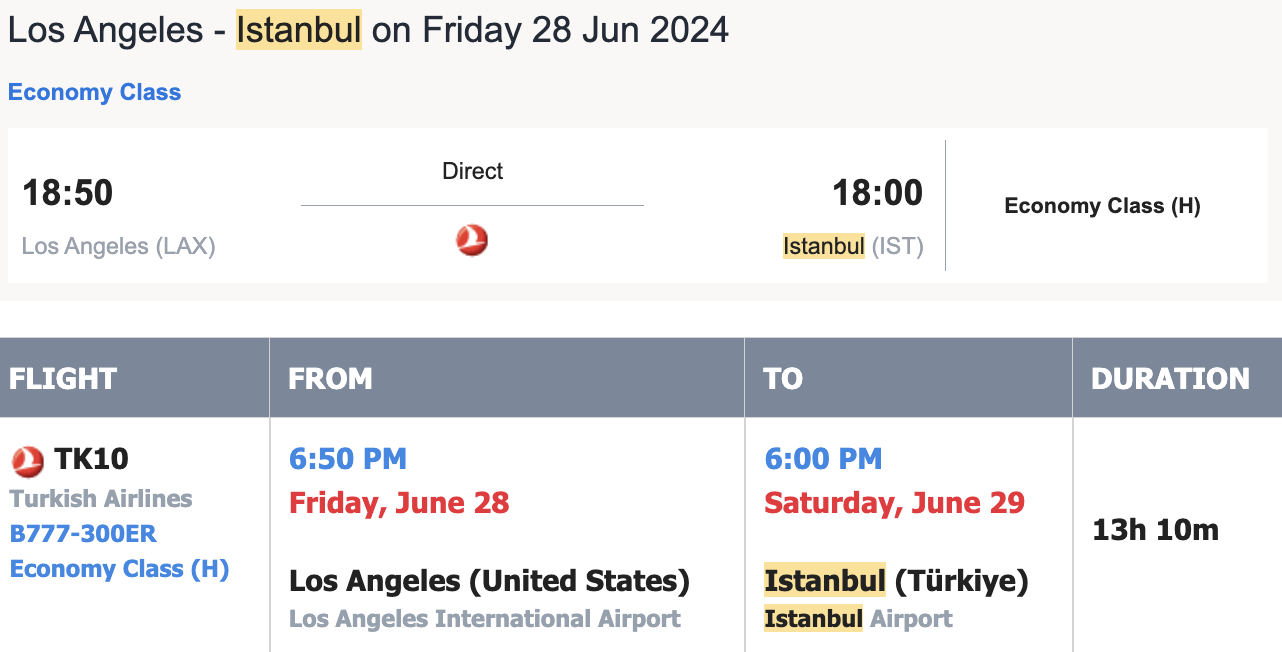The width and height of the screenshot is (1282, 652).
Task: Click the gray Turkish Airlines carrier name
Action: (101, 498)
